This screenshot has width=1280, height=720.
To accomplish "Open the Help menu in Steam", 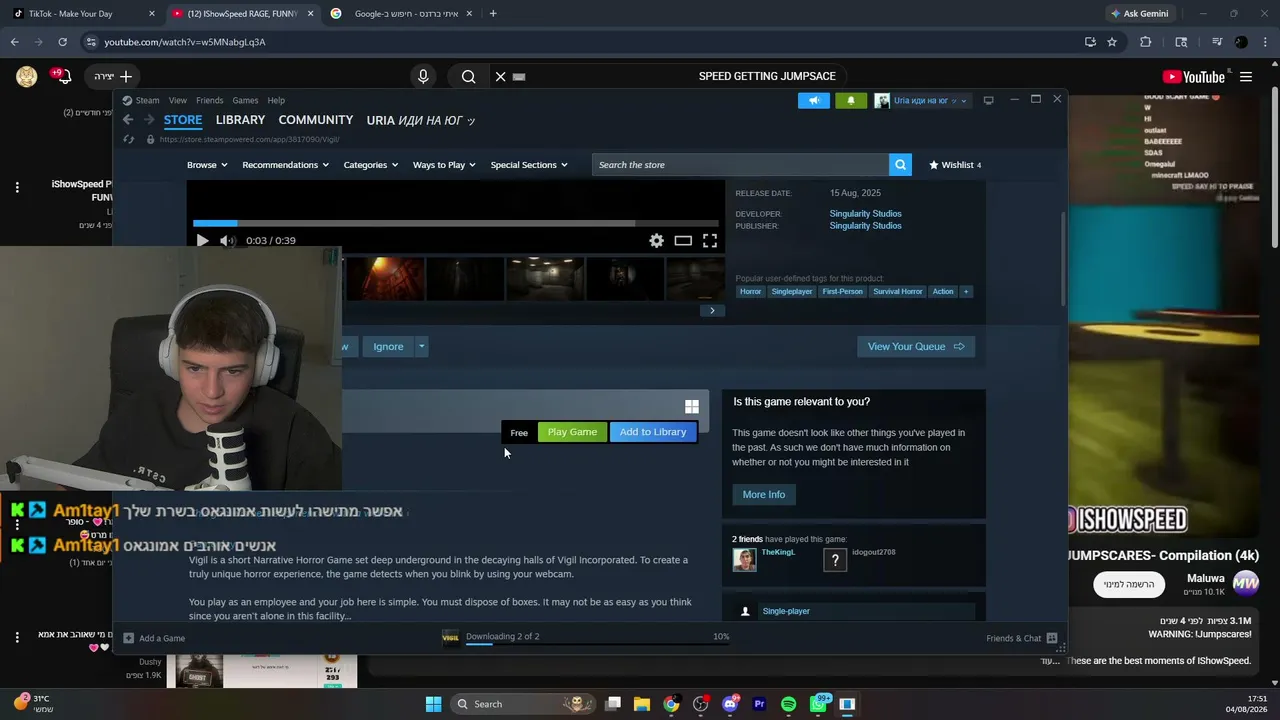I will [276, 100].
